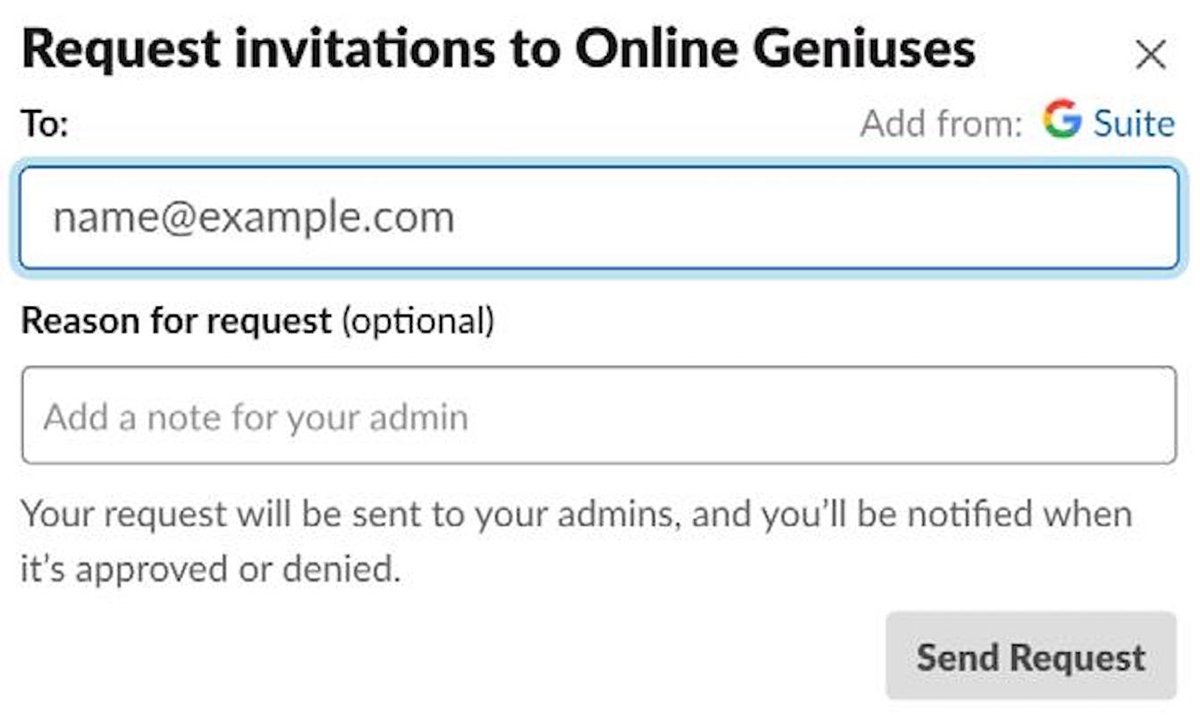The image size is (1200, 715).
Task: Click the Google G logo icon
Action: 1062,121
